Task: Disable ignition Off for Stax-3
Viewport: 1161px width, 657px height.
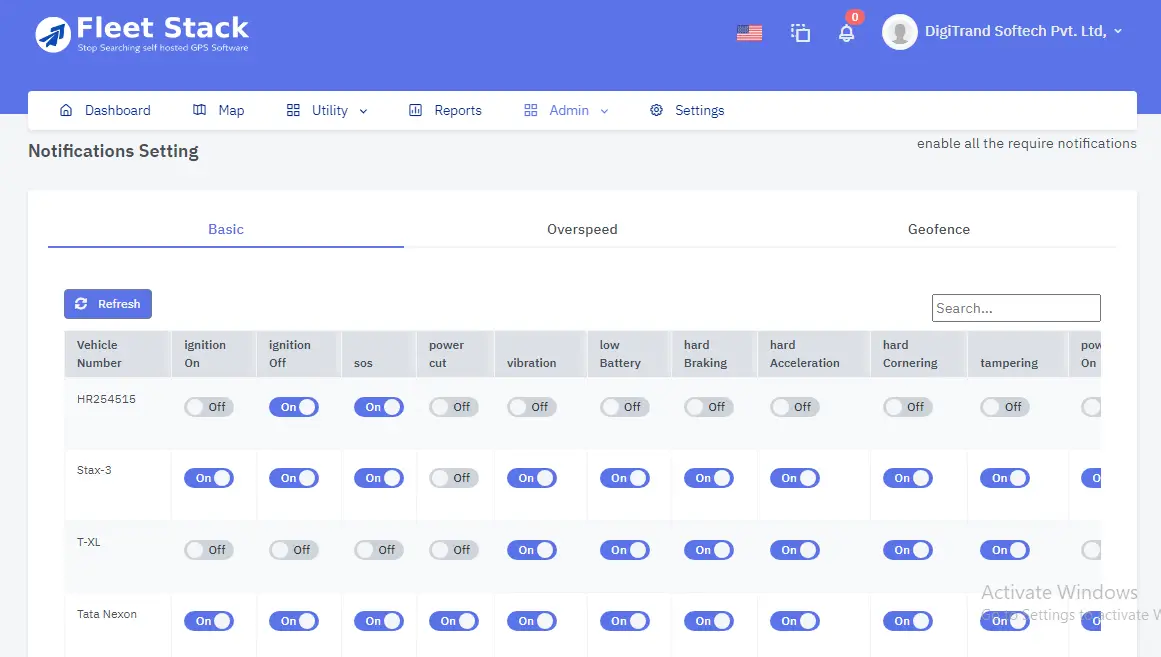Action: (x=294, y=478)
